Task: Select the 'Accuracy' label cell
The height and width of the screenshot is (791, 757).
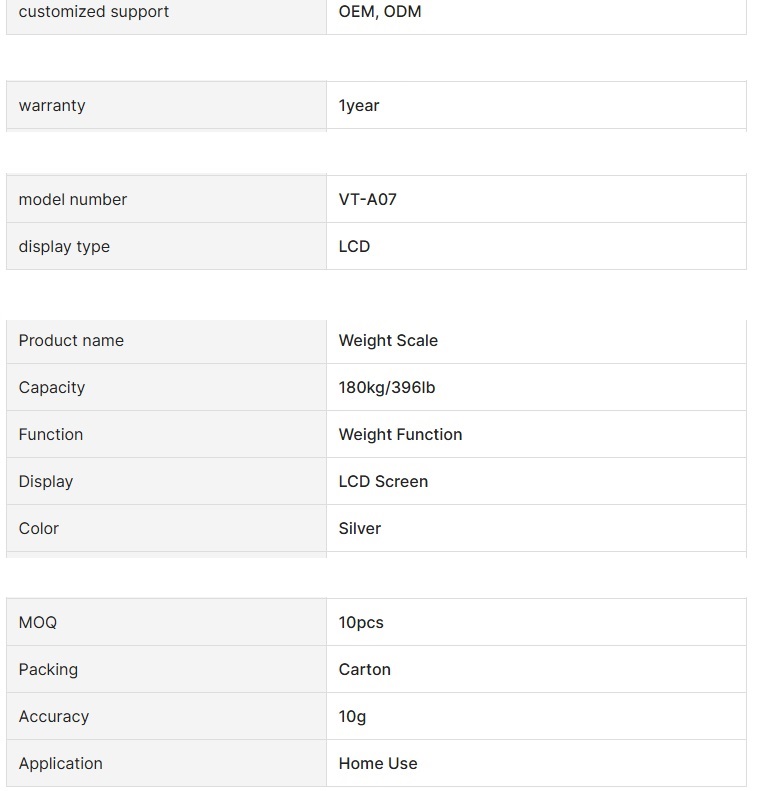Action: tap(166, 716)
